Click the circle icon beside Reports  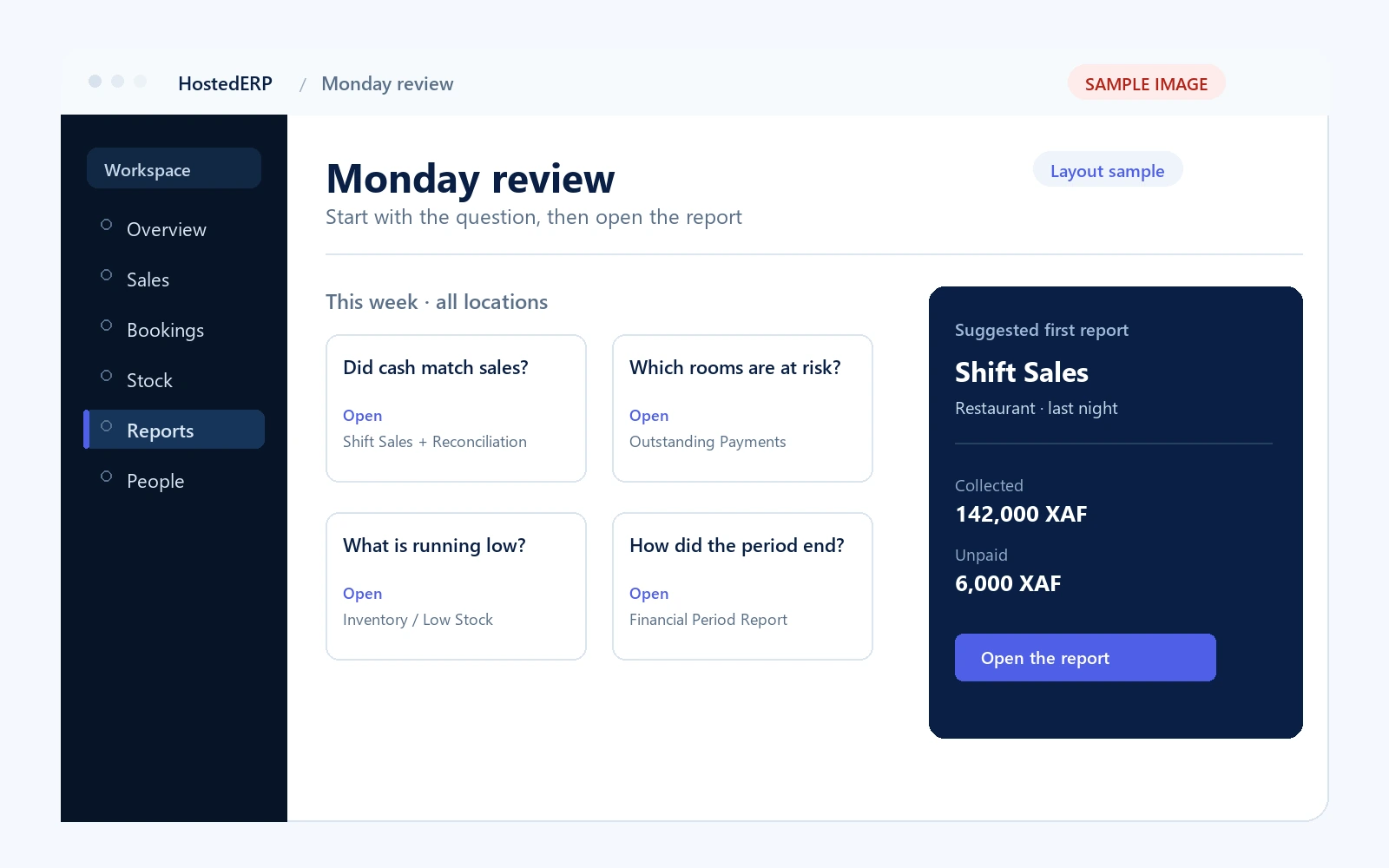(x=107, y=426)
